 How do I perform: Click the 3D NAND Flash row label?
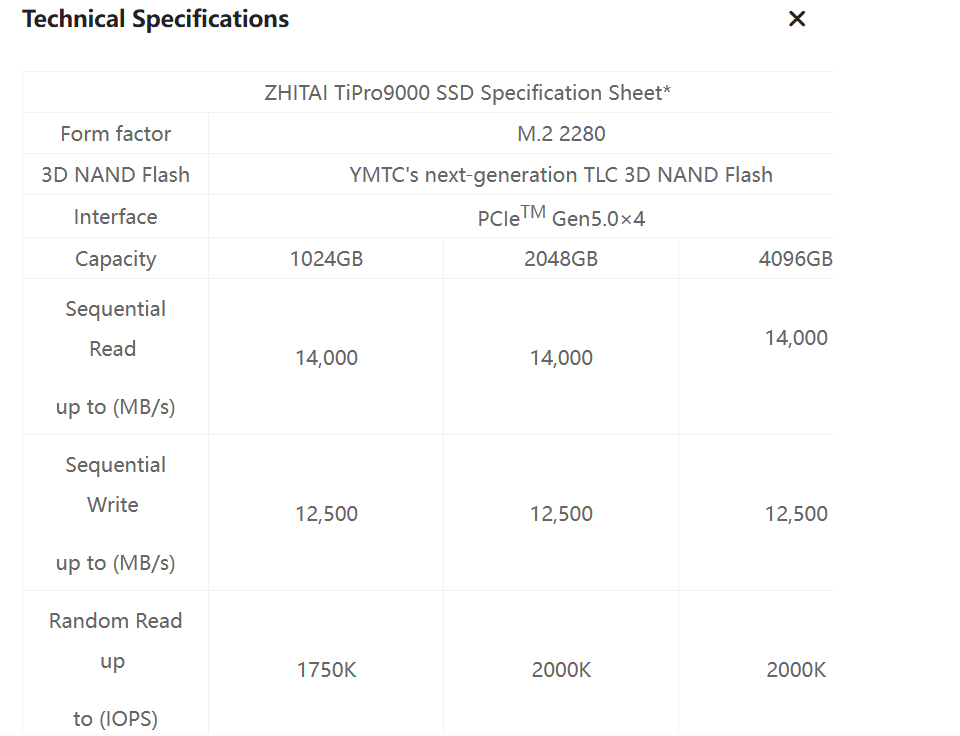[x=115, y=175]
